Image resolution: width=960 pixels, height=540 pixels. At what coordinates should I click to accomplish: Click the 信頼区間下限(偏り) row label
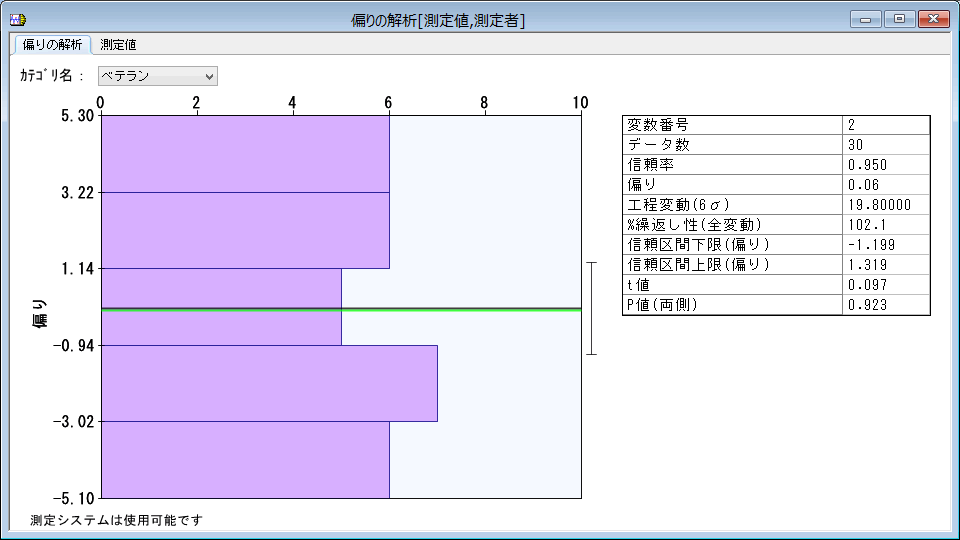coord(699,245)
